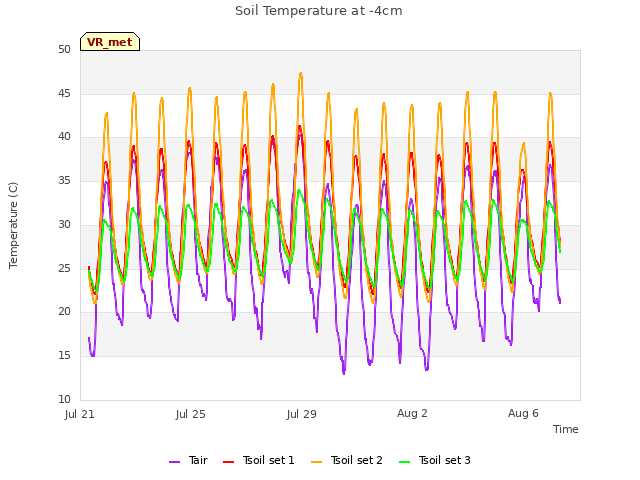The width and height of the screenshot is (640, 480).
Task: Toggle the Tsoil set 3 legend entry
Action: [x=435, y=460]
